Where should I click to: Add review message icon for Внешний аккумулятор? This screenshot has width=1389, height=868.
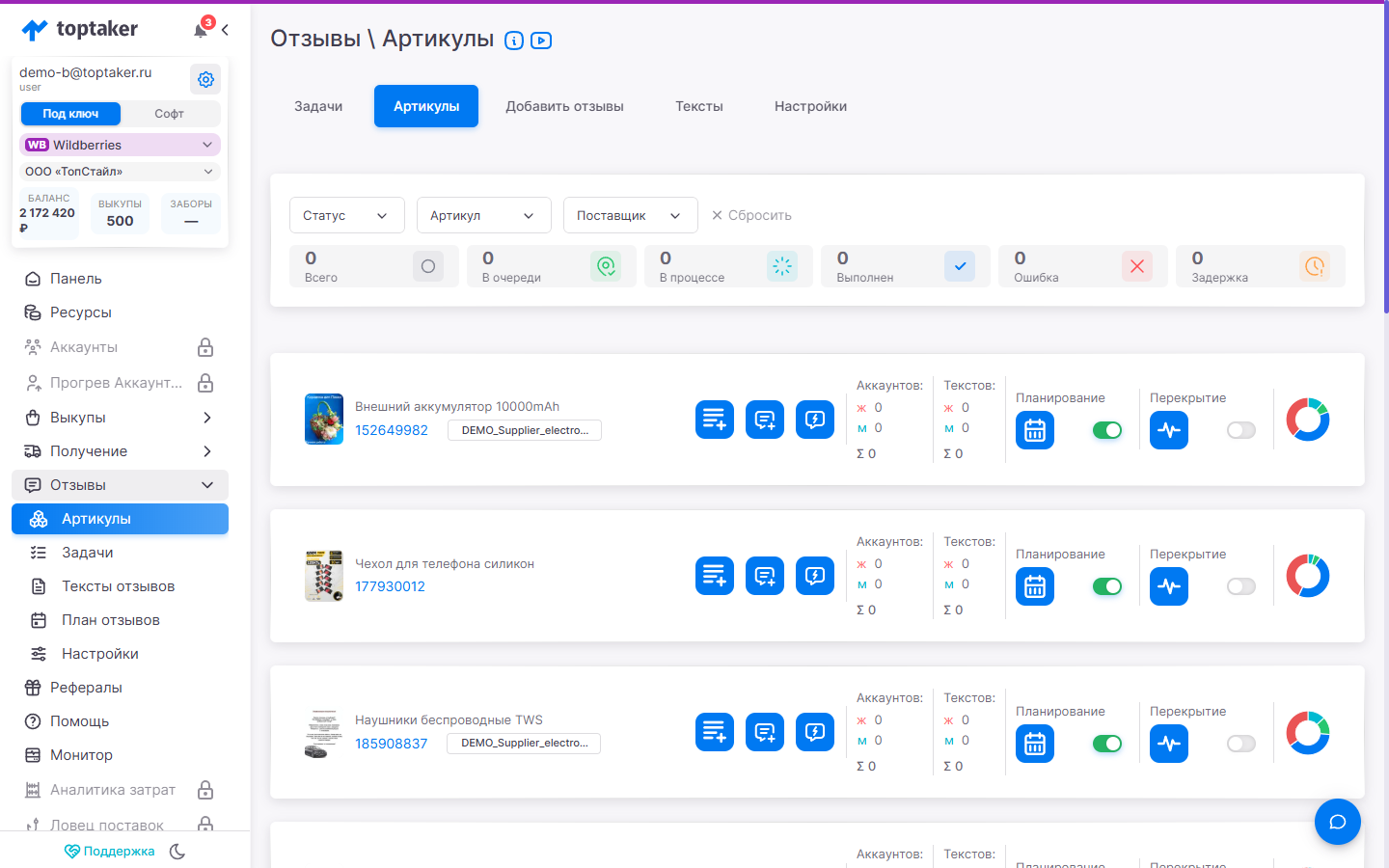click(765, 420)
